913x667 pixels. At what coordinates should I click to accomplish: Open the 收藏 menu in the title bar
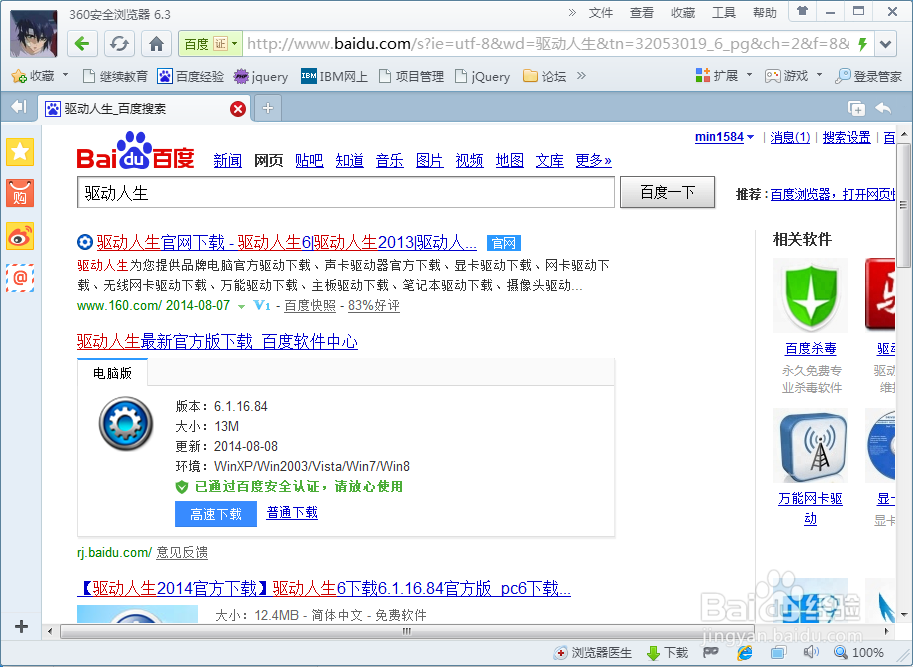pos(682,13)
